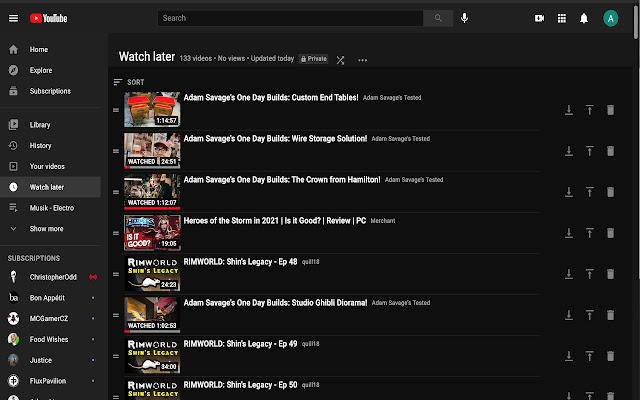Image resolution: width=640 pixels, height=400 pixels.
Task: Click the search magnifier button
Action: pos(438,18)
